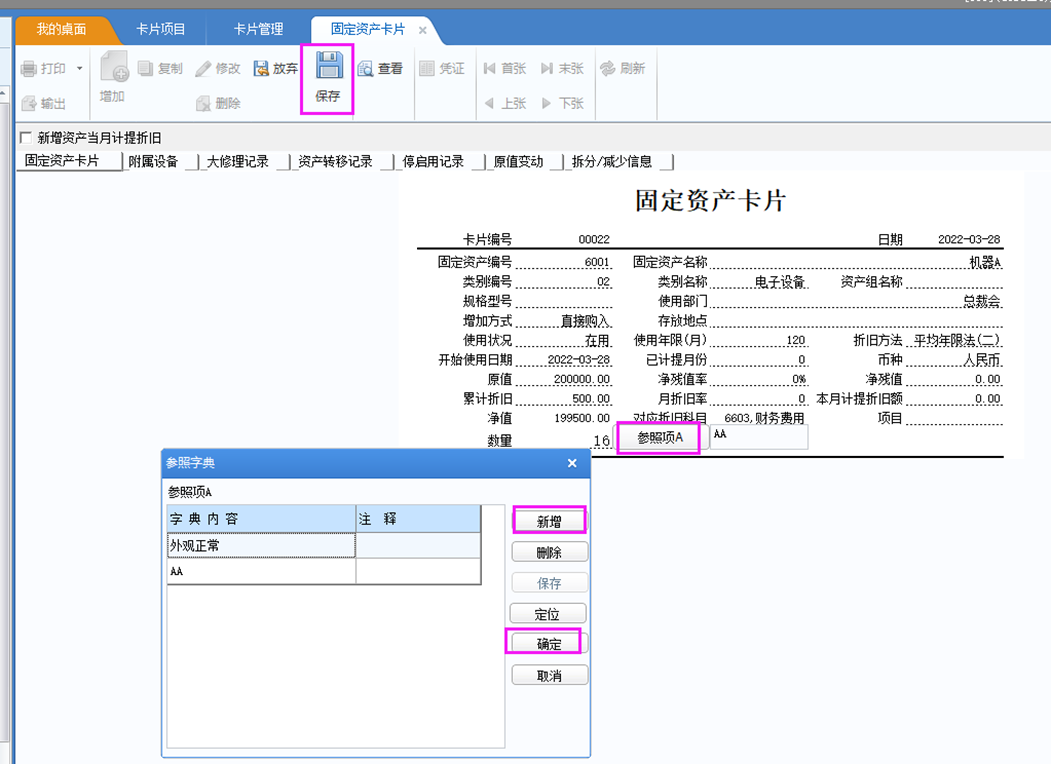1051x764 pixels.
Task: Go to next card with 下张
Action: (562, 103)
